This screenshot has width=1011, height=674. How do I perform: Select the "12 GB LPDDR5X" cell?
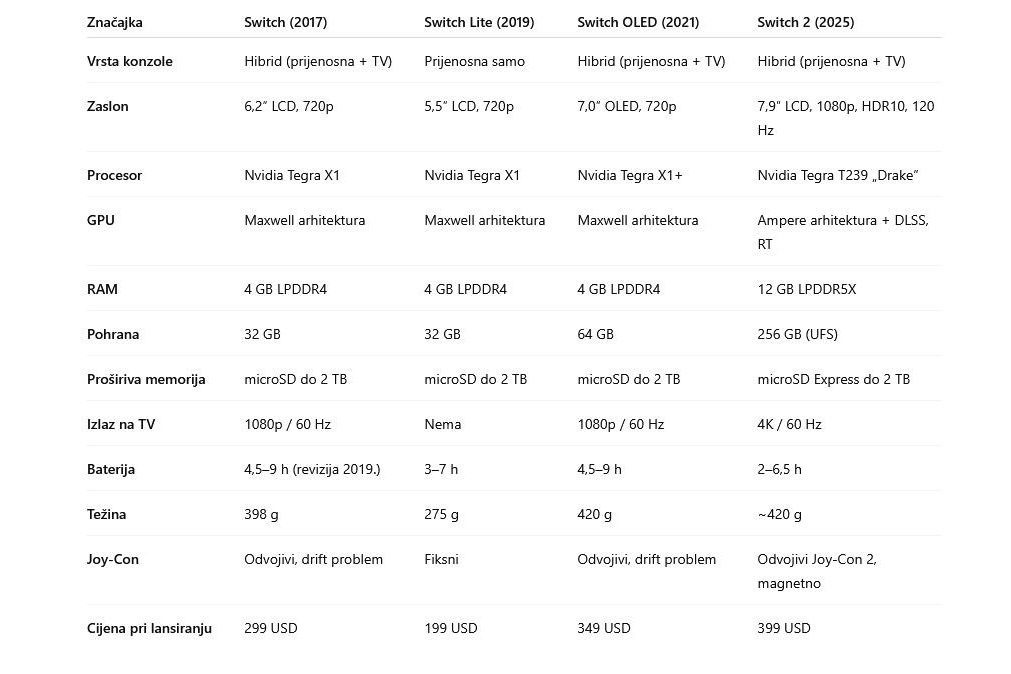(x=806, y=289)
